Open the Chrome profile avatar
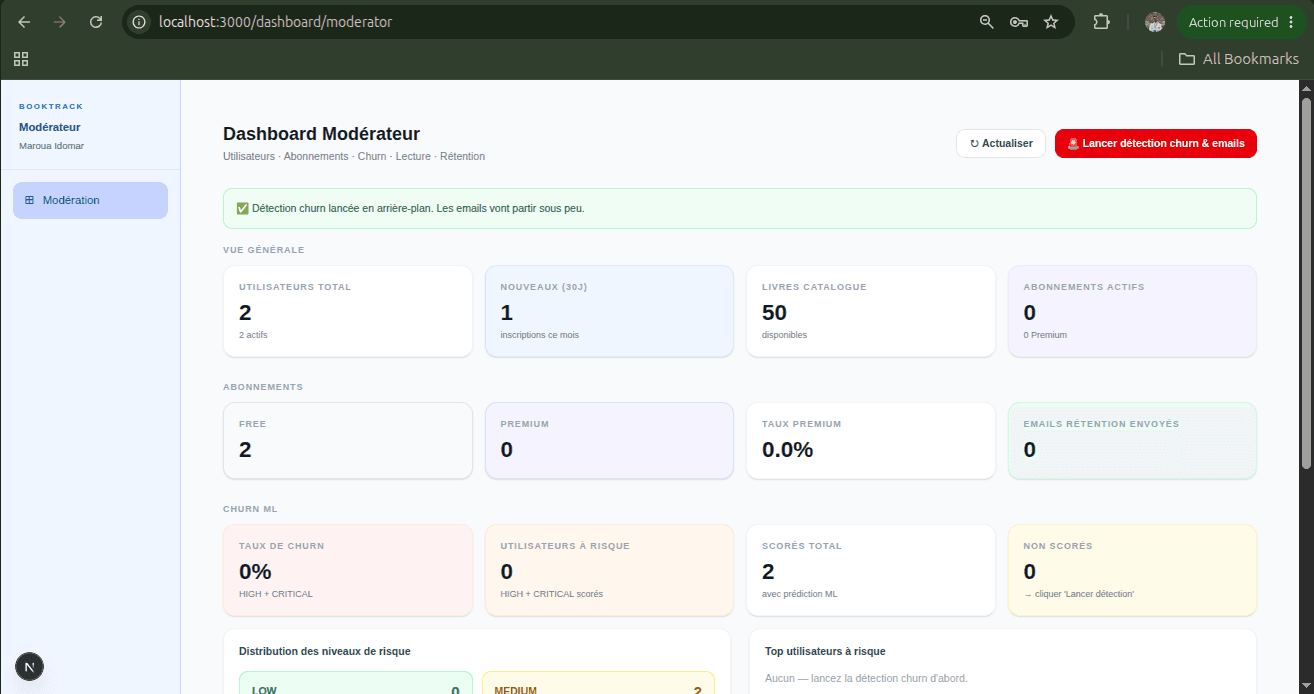Screen dimensions: 1314x694 1155,22
